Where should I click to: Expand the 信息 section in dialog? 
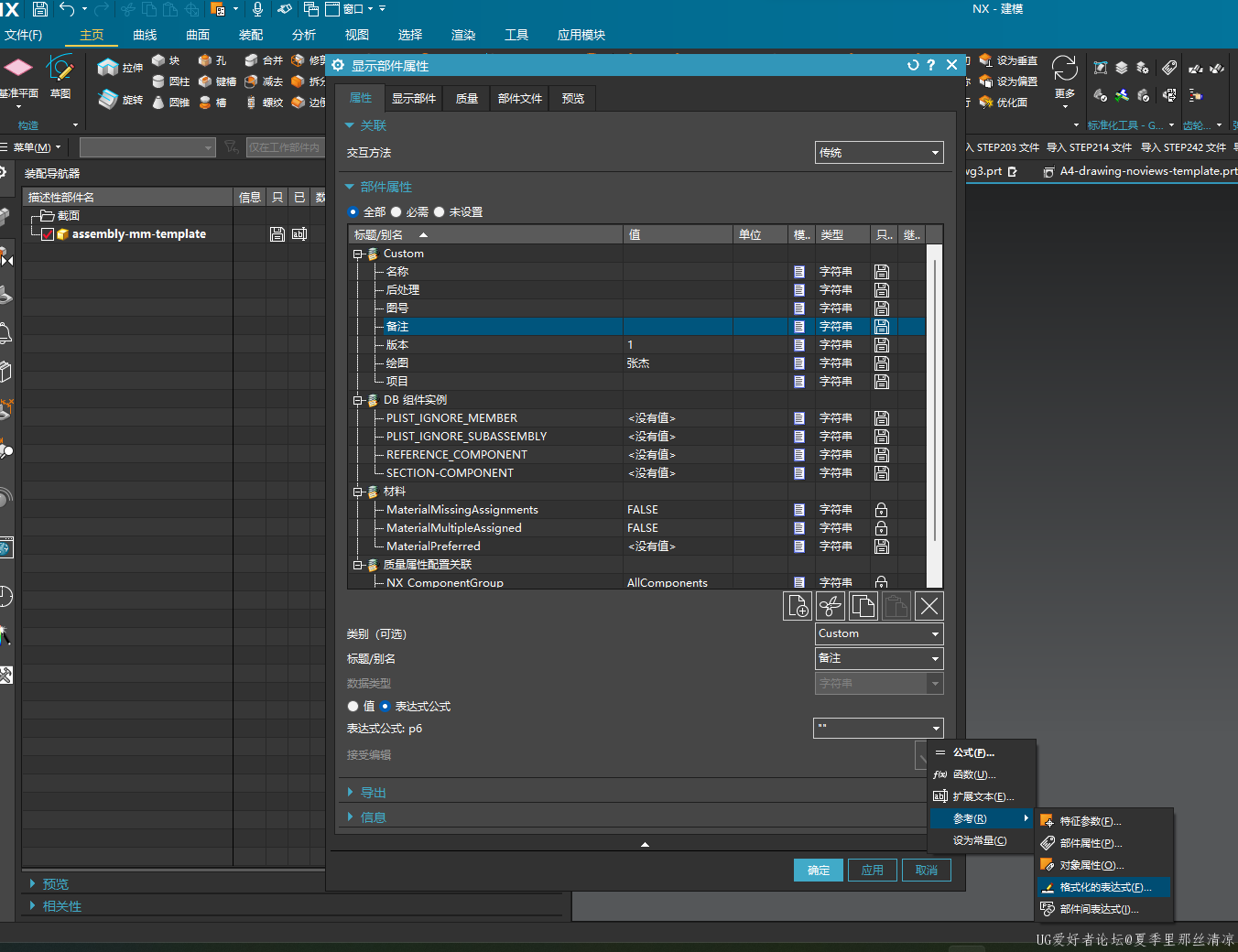[x=350, y=817]
